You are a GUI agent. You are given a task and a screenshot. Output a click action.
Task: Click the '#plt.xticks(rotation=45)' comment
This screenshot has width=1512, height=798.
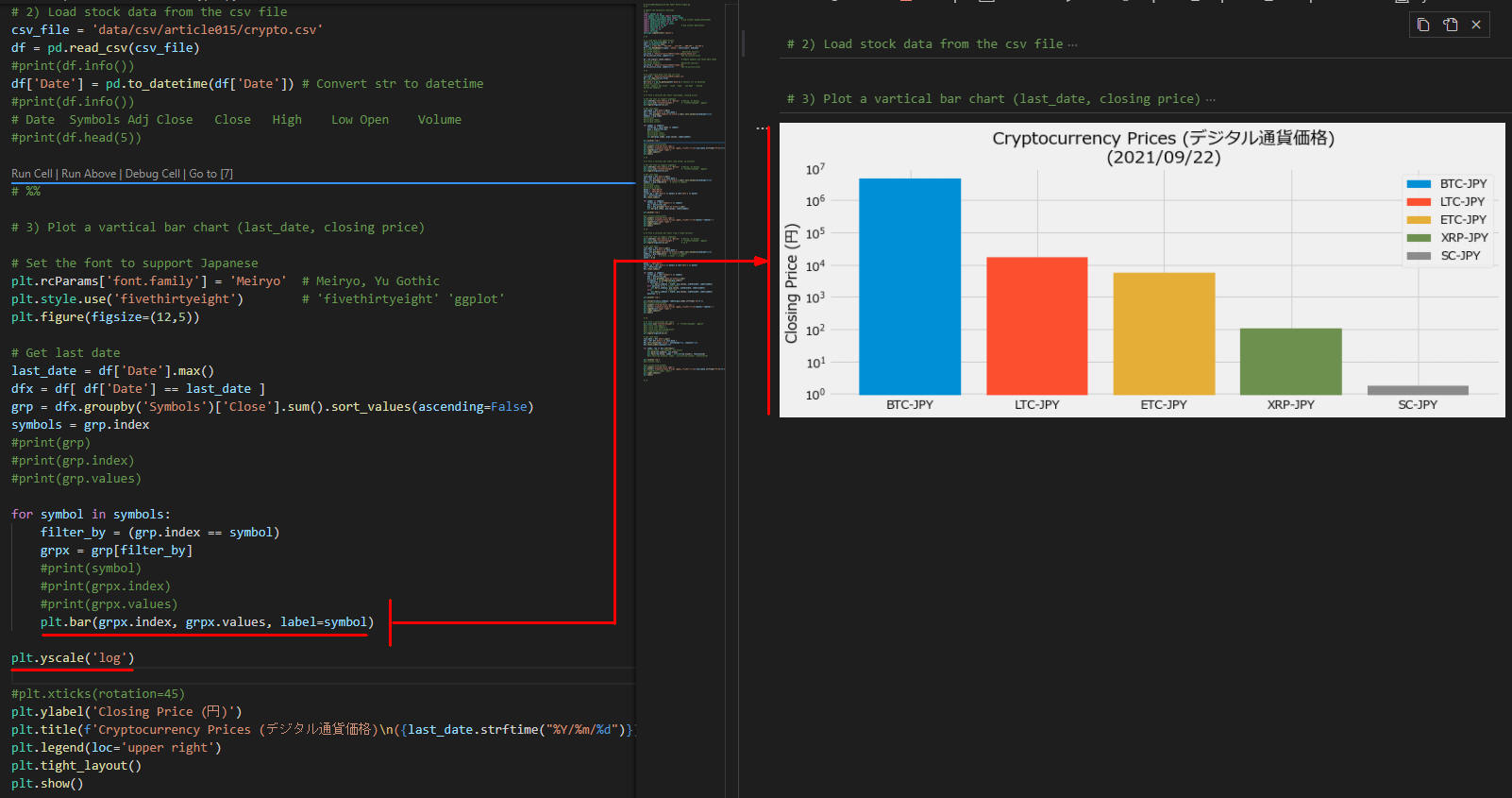pyautogui.click(x=98, y=694)
